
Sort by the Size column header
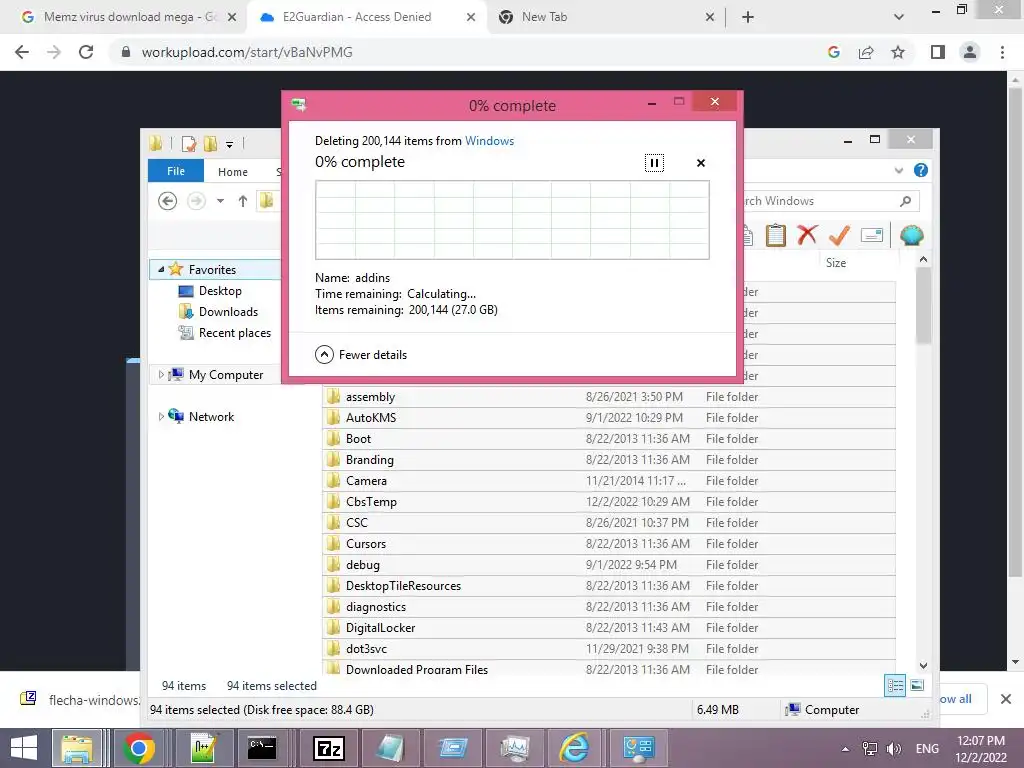click(x=836, y=263)
